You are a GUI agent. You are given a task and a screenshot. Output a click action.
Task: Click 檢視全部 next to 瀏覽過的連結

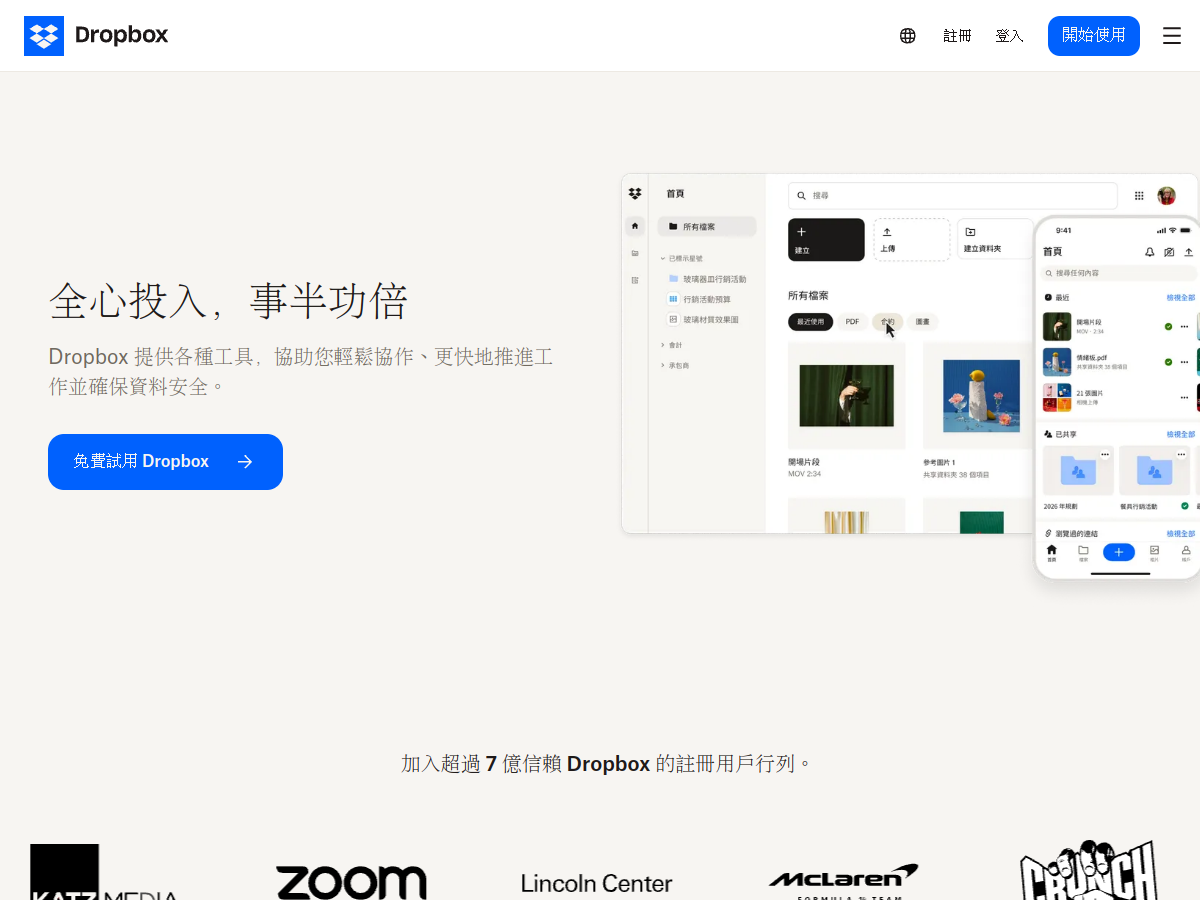point(1181,535)
